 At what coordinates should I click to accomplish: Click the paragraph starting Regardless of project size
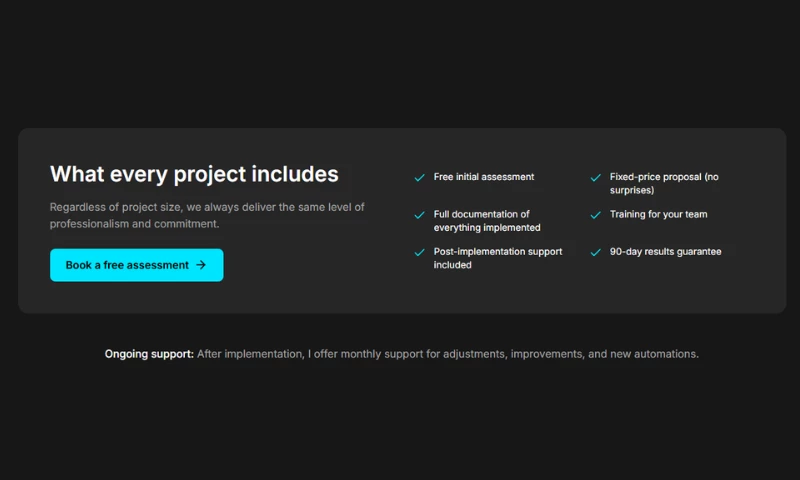[207, 215]
